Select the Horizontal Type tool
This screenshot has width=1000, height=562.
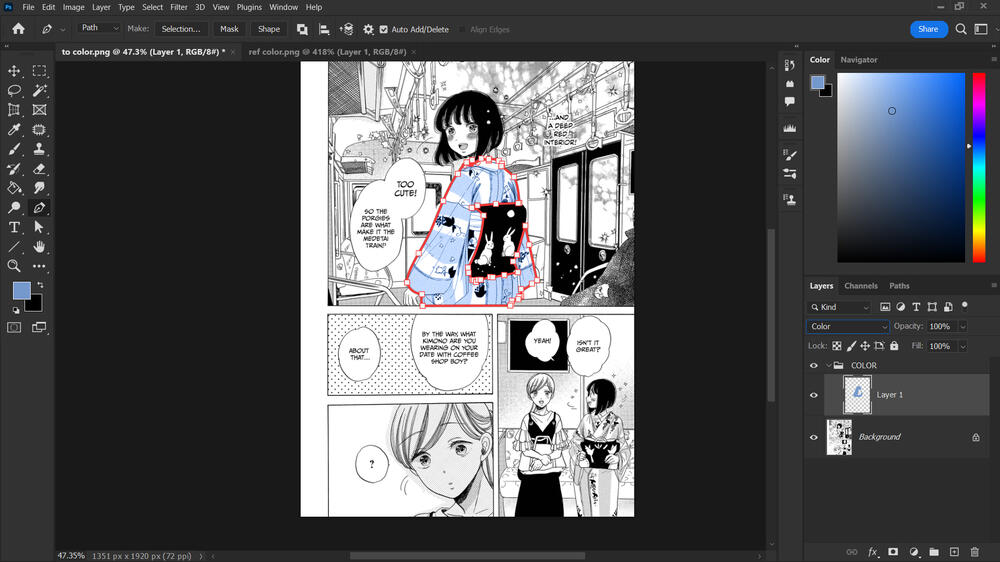pyautogui.click(x=15, y=227)
